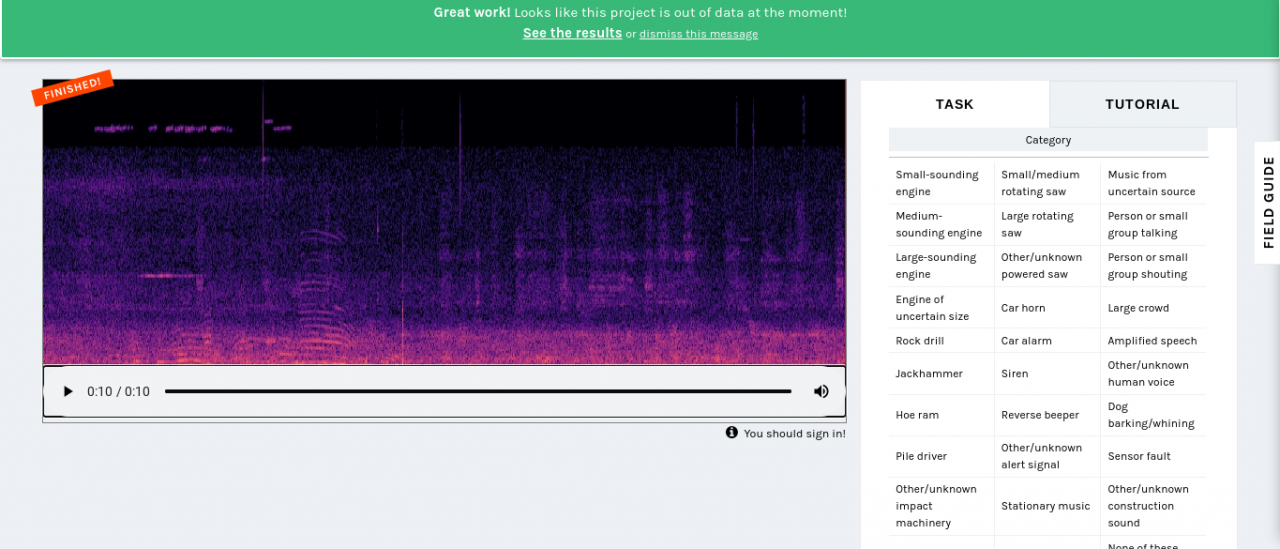
Task: Open the See the results link
Action: tap(572, 33)
